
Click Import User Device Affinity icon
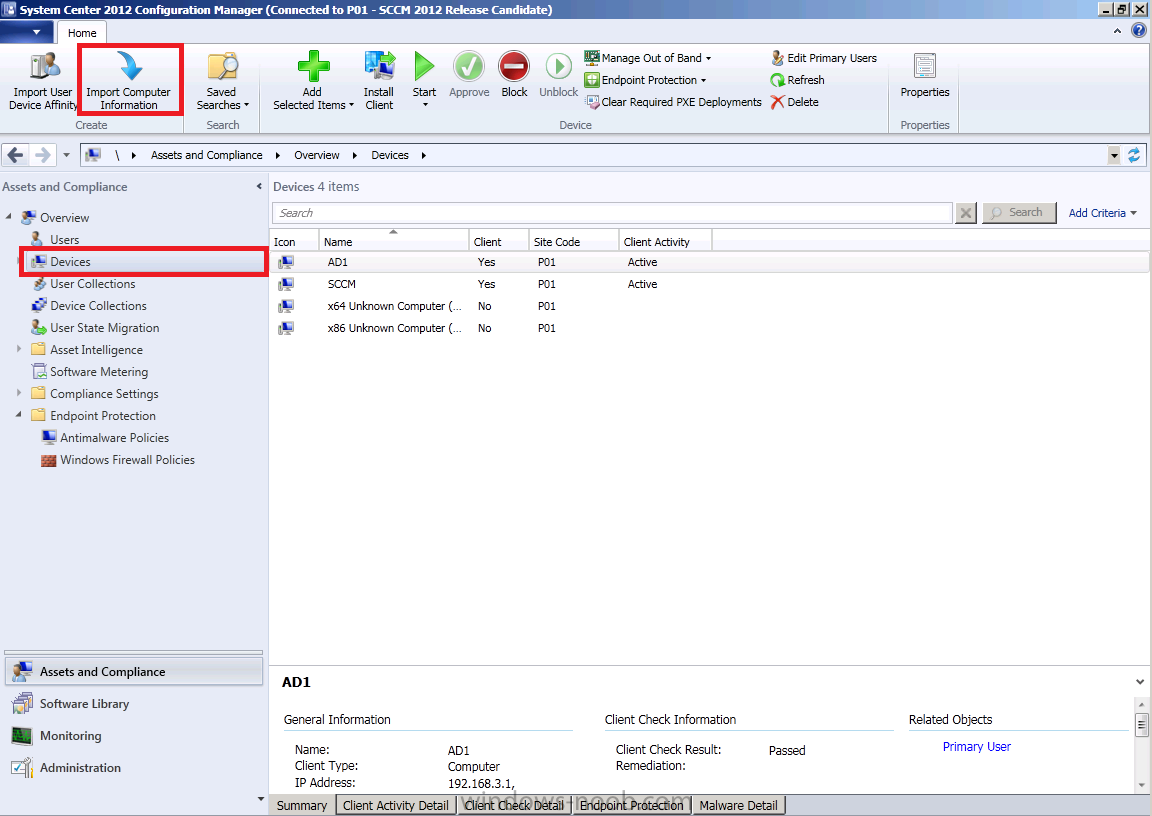click(43, 66)
